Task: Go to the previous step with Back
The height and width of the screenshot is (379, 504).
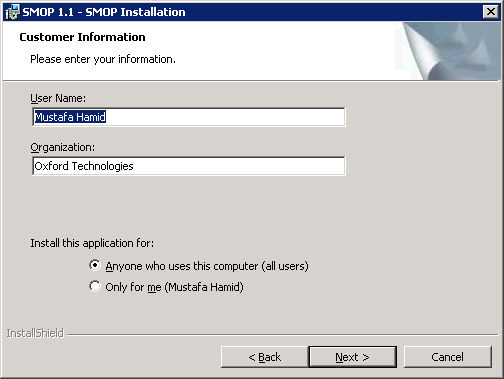Action: click(x=264, y=357)
